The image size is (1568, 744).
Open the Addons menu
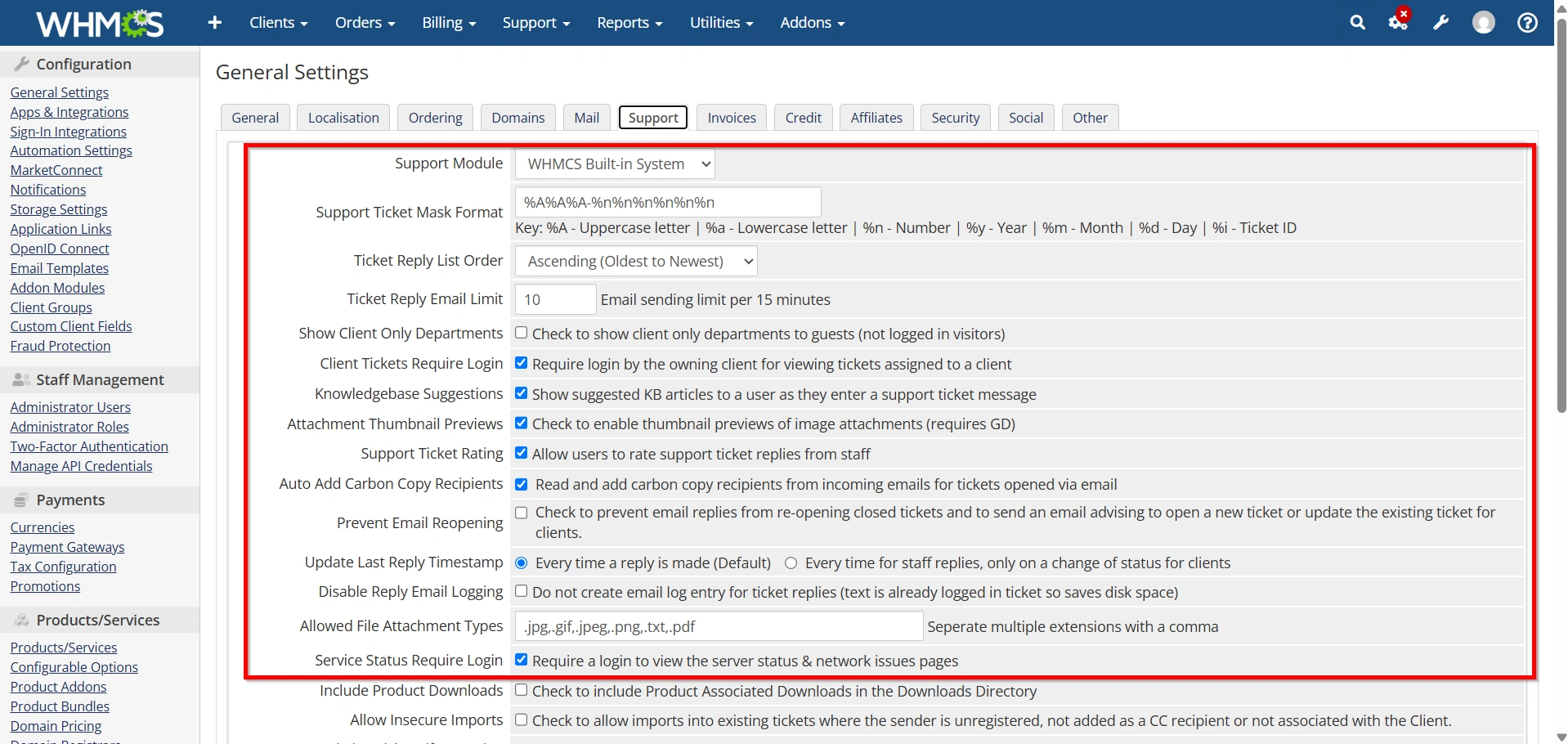(812, 23)
